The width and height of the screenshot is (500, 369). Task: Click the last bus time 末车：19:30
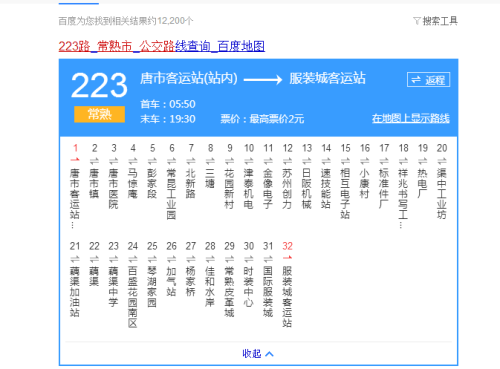(x=168, y=119)
